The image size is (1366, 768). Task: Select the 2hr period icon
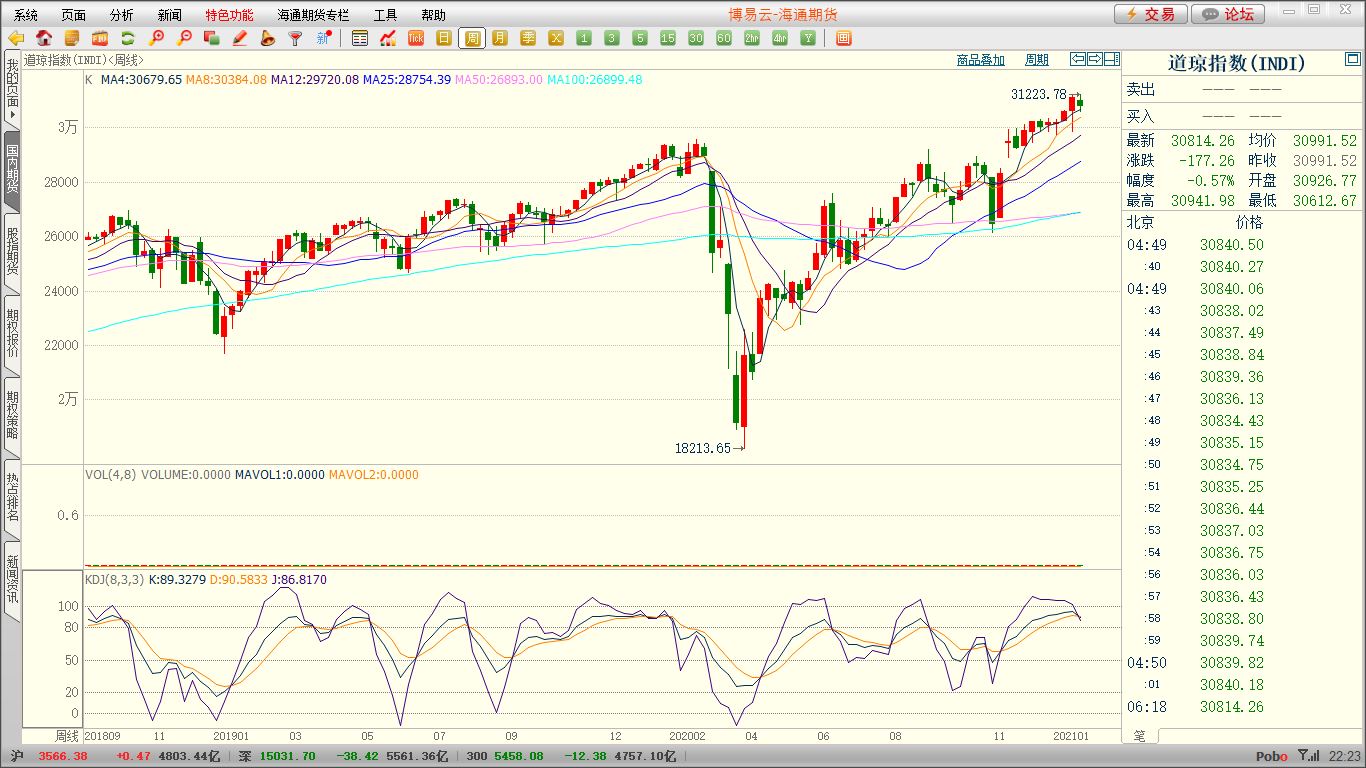752,38
